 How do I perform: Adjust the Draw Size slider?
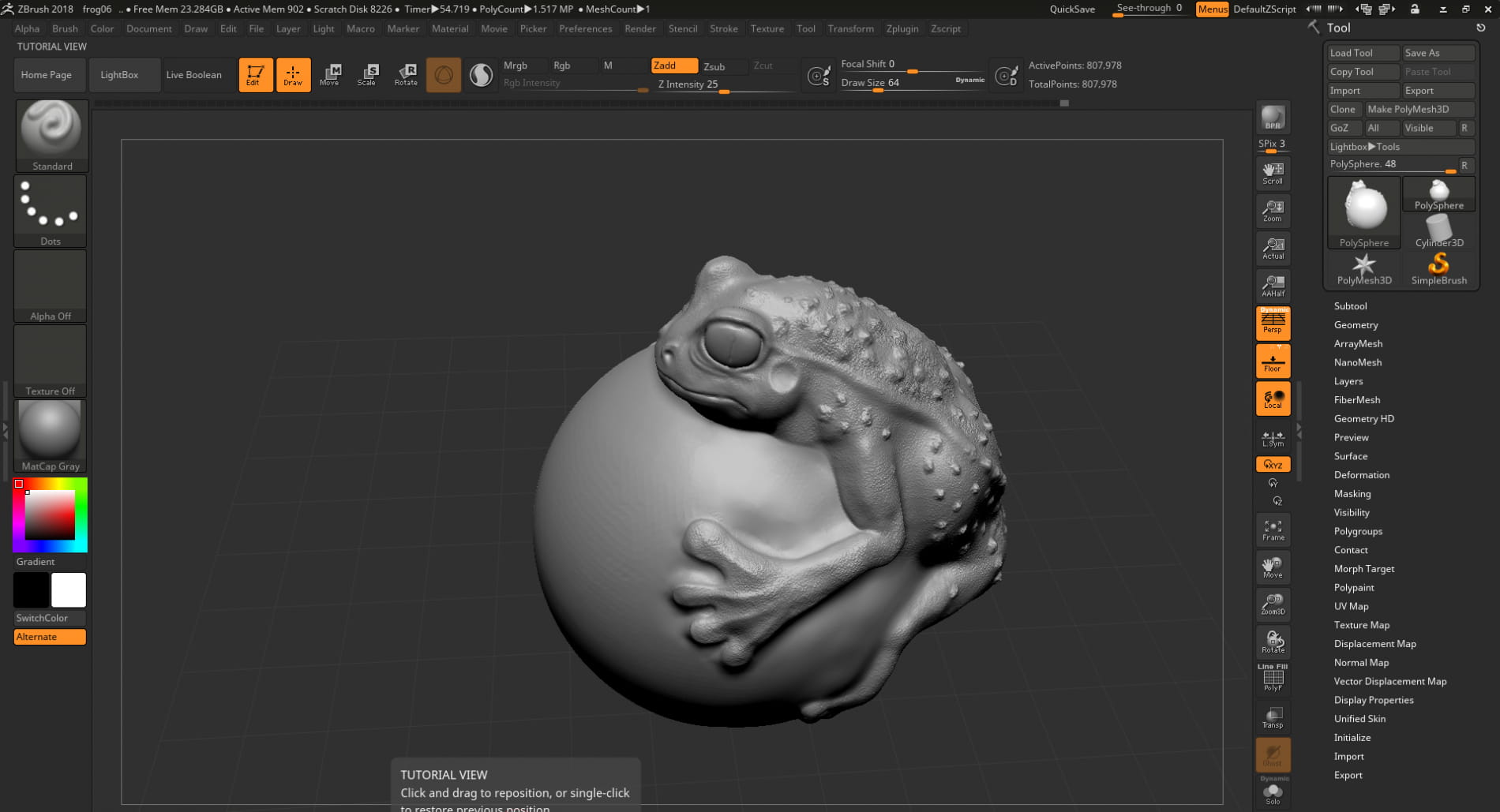913,83
